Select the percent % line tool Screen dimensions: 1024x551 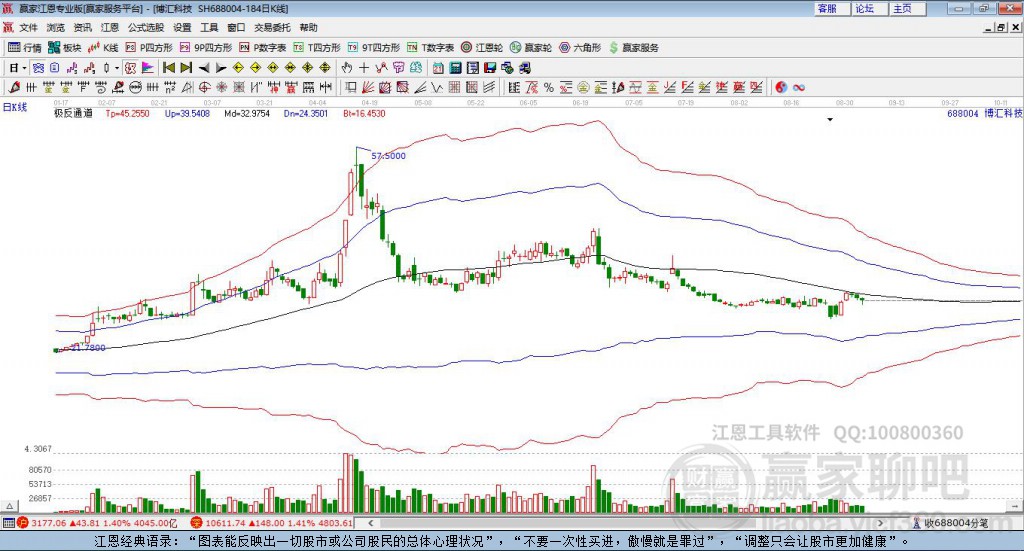(549, 87)
